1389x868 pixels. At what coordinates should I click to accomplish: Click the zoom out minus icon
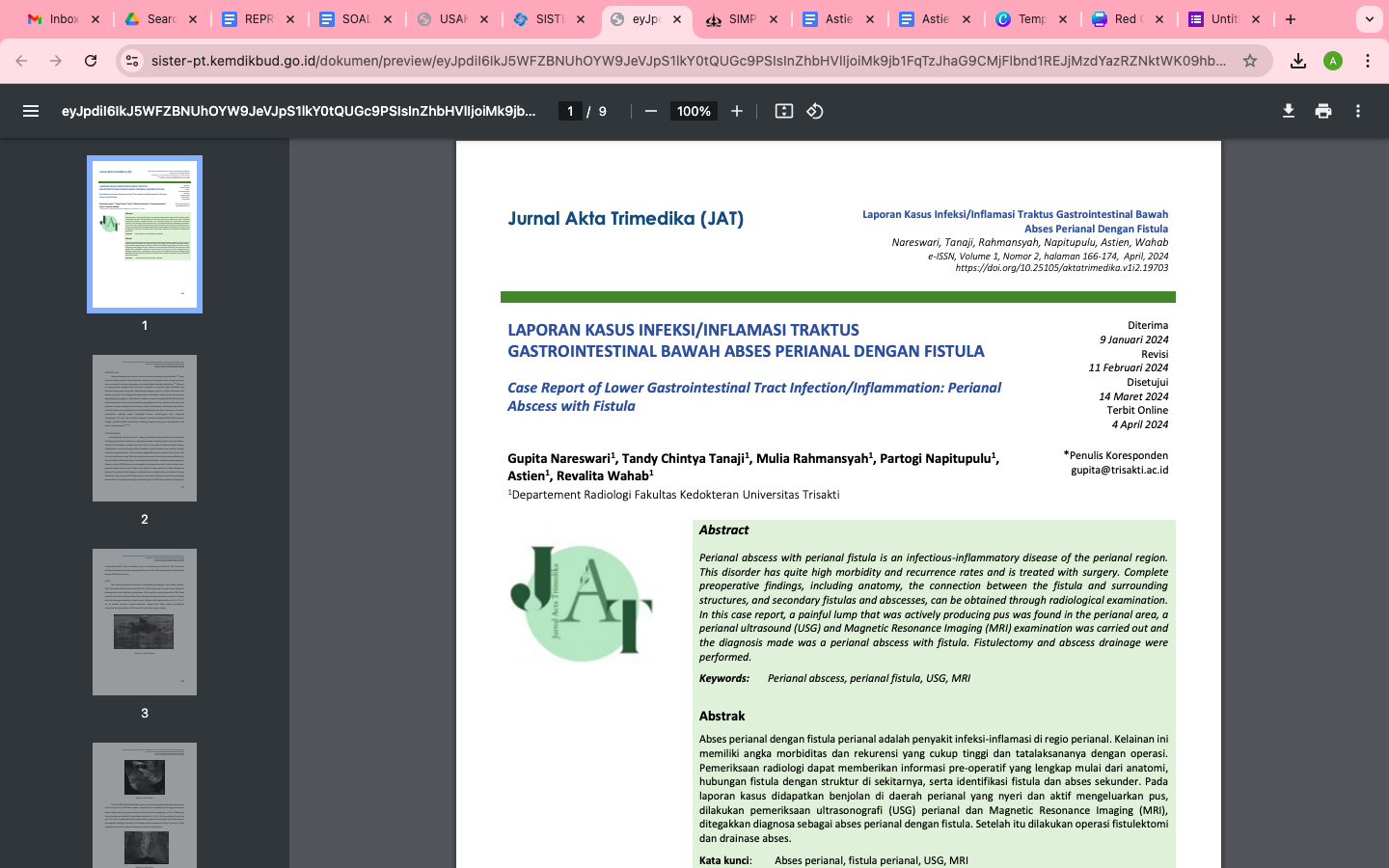coord(651,111)
